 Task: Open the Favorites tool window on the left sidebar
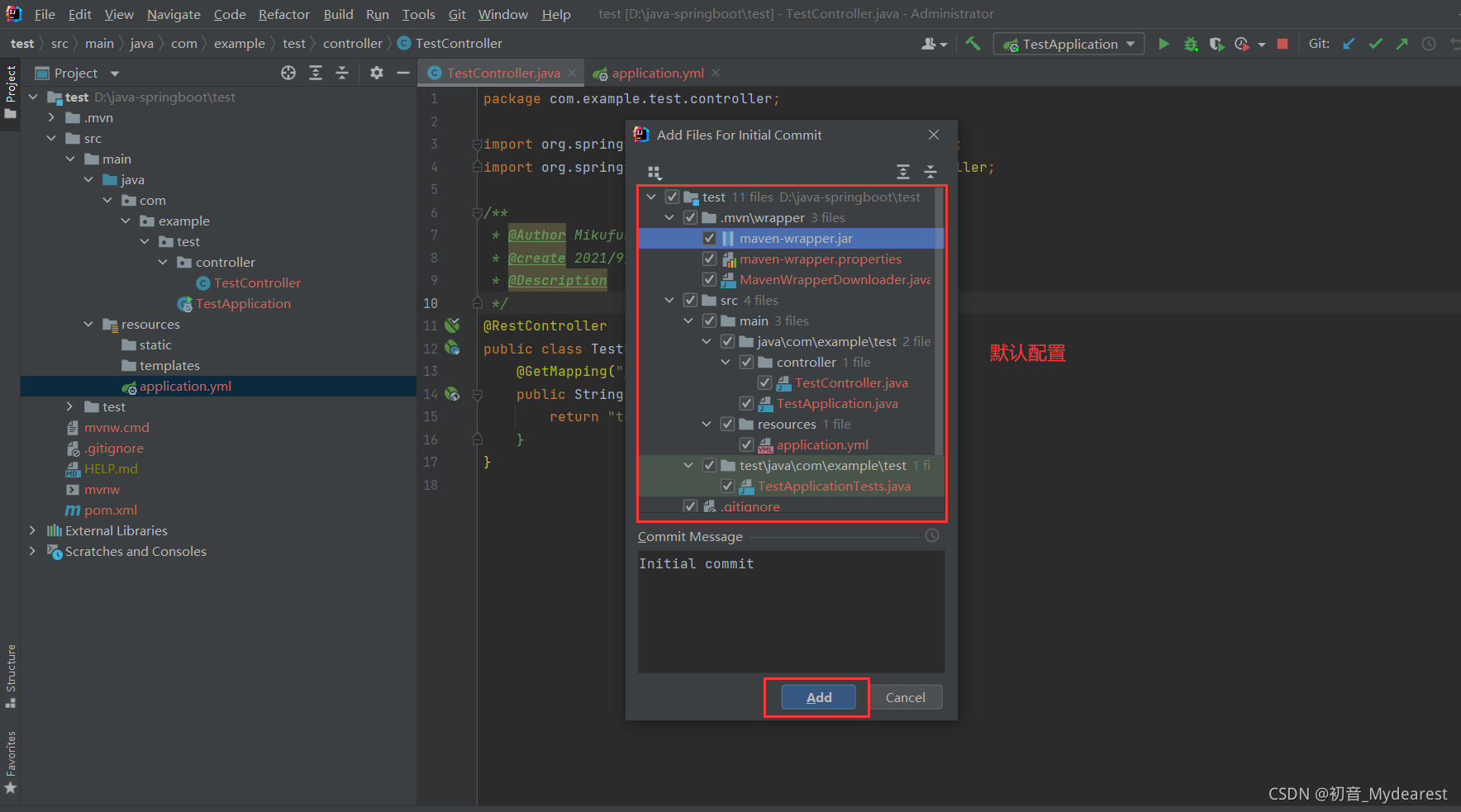click(11, 762)
